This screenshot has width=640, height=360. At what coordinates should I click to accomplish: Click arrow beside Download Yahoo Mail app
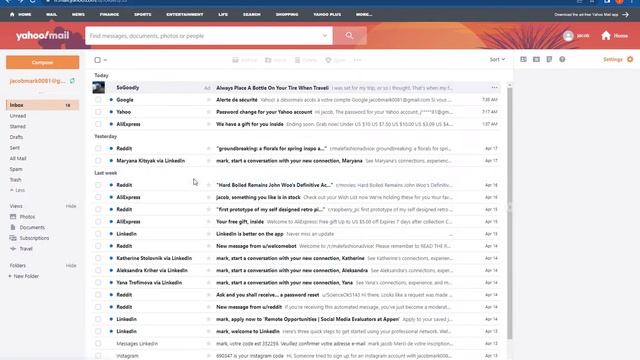(626, 14)
